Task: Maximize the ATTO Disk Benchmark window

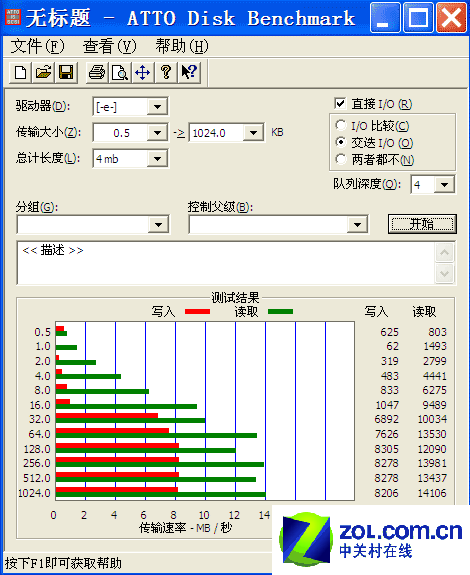Action: (418, 18)
